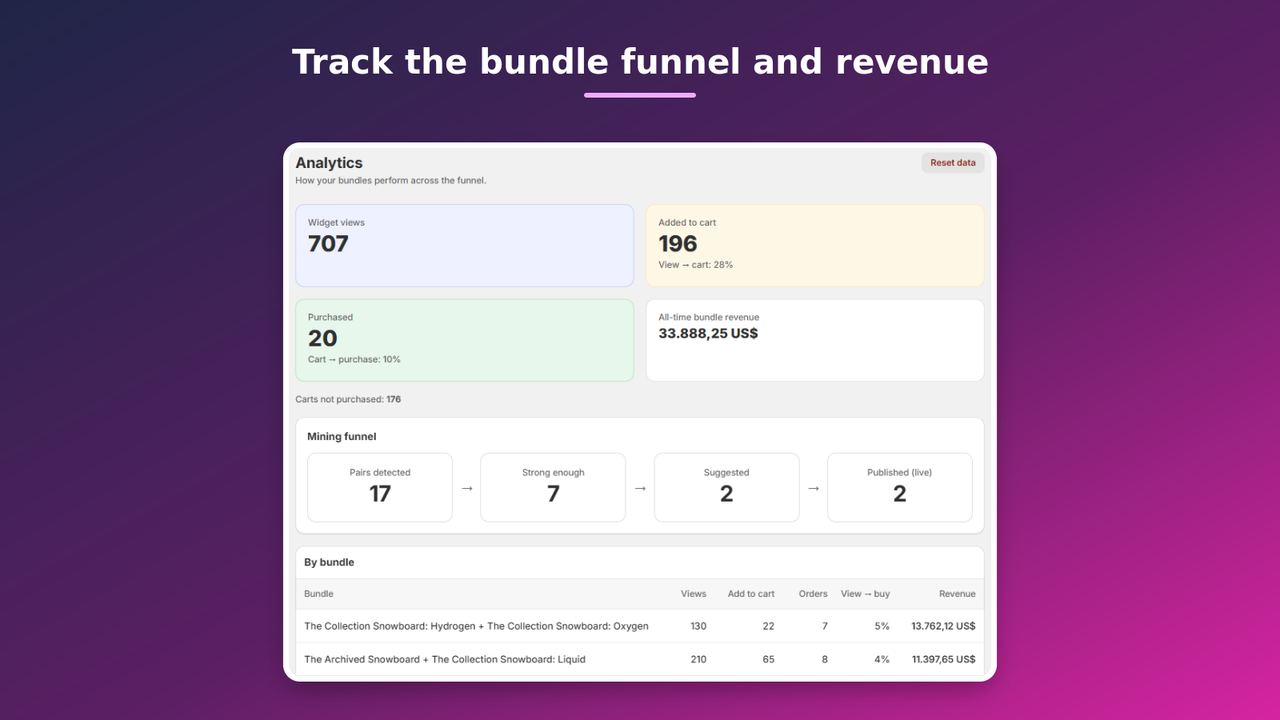Click the Analytics page heading
The width and height of the screenshot is (1280, 720).
[x=329, y=163]
